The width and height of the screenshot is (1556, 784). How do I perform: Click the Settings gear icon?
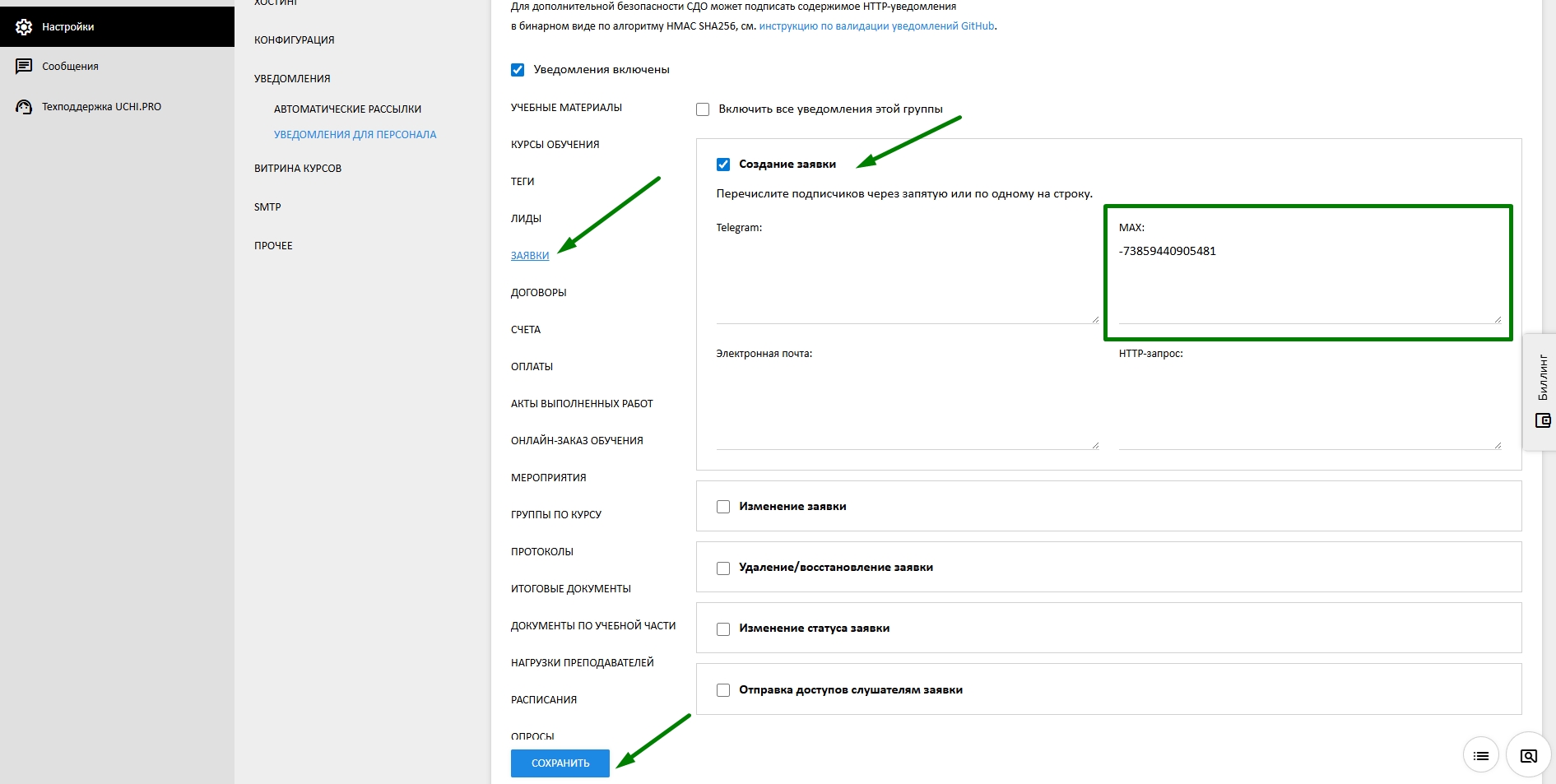[24, 27]
